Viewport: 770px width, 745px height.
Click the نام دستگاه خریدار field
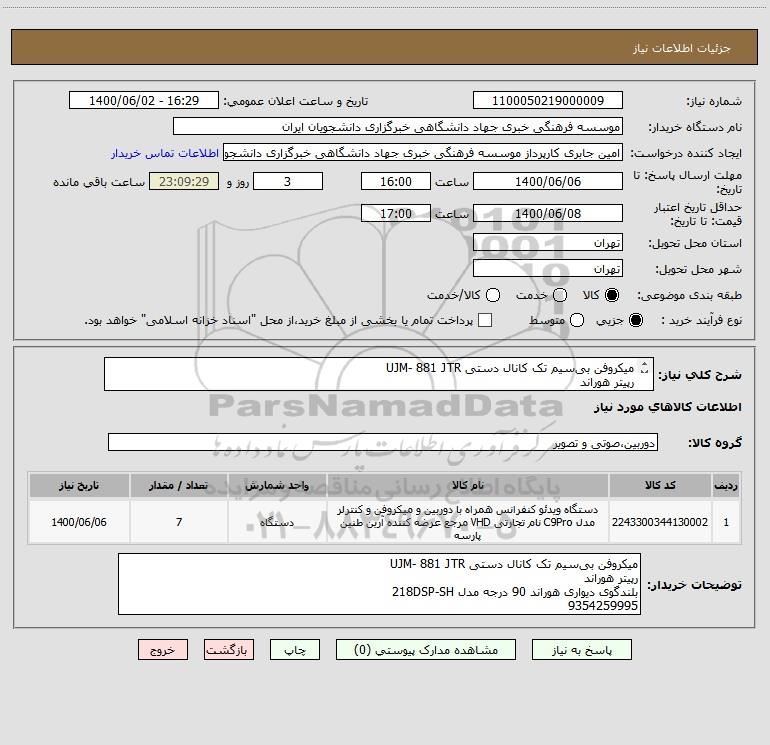398,127
